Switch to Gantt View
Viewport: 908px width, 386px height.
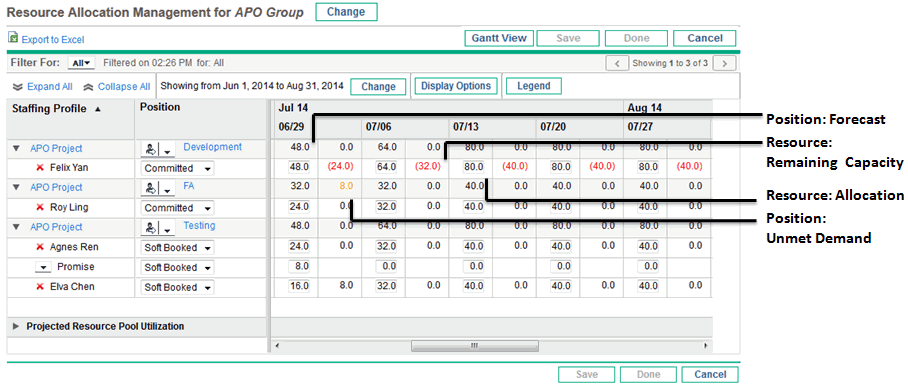click(x=499, y=38)
